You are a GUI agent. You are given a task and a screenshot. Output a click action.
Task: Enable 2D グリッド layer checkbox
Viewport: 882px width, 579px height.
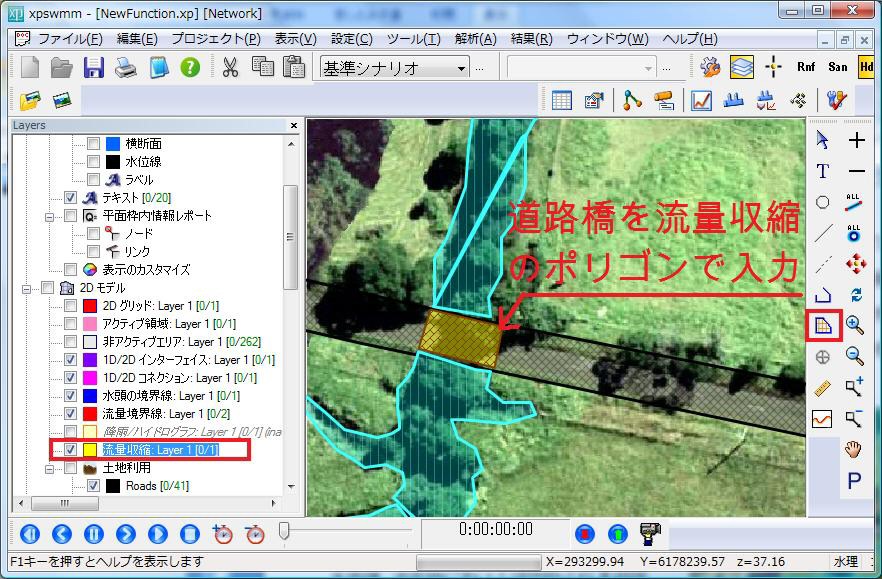[x=70, y=306]
